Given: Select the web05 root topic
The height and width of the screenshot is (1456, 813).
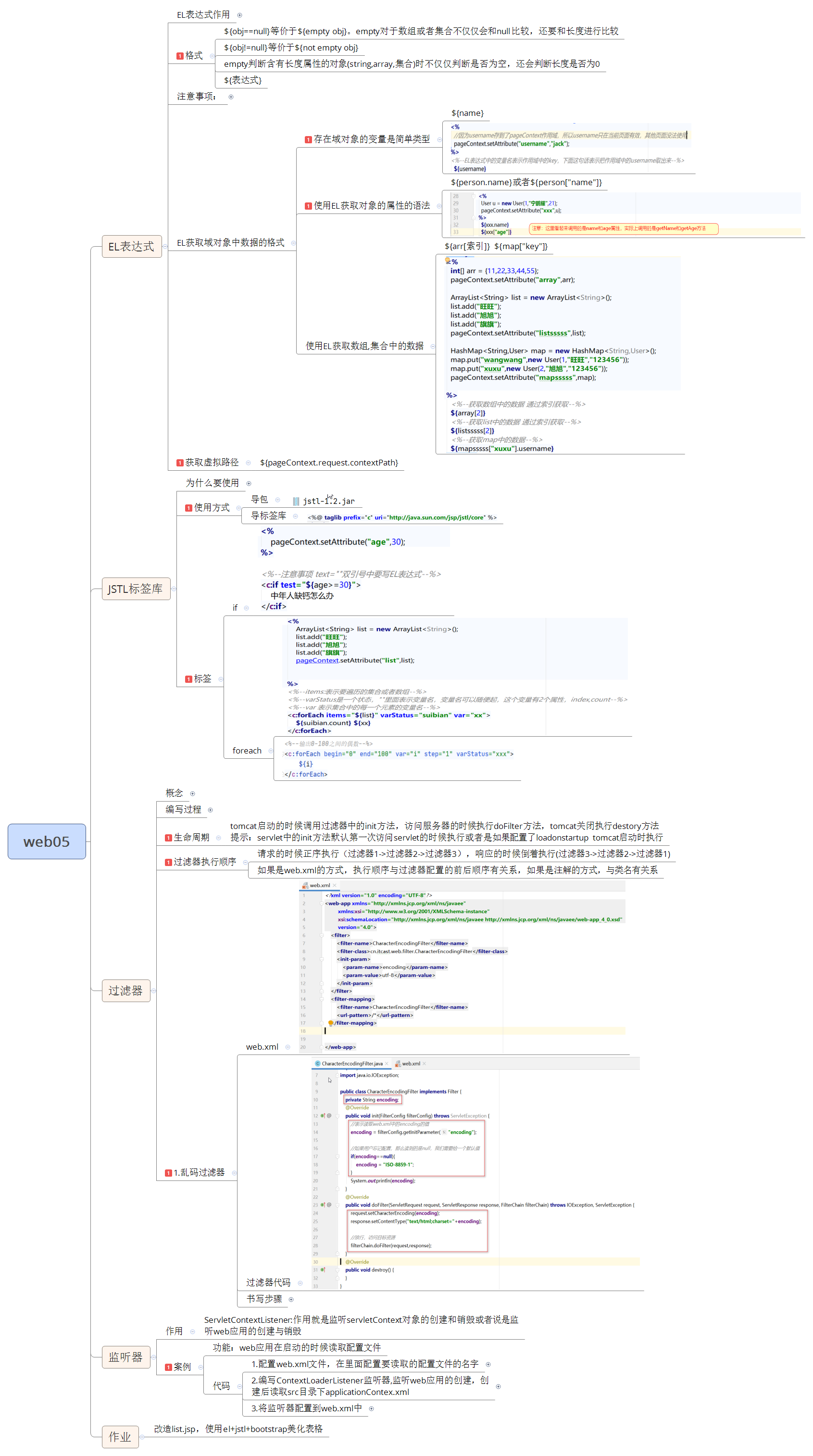Looking at the screenshot, I should 47,841.
